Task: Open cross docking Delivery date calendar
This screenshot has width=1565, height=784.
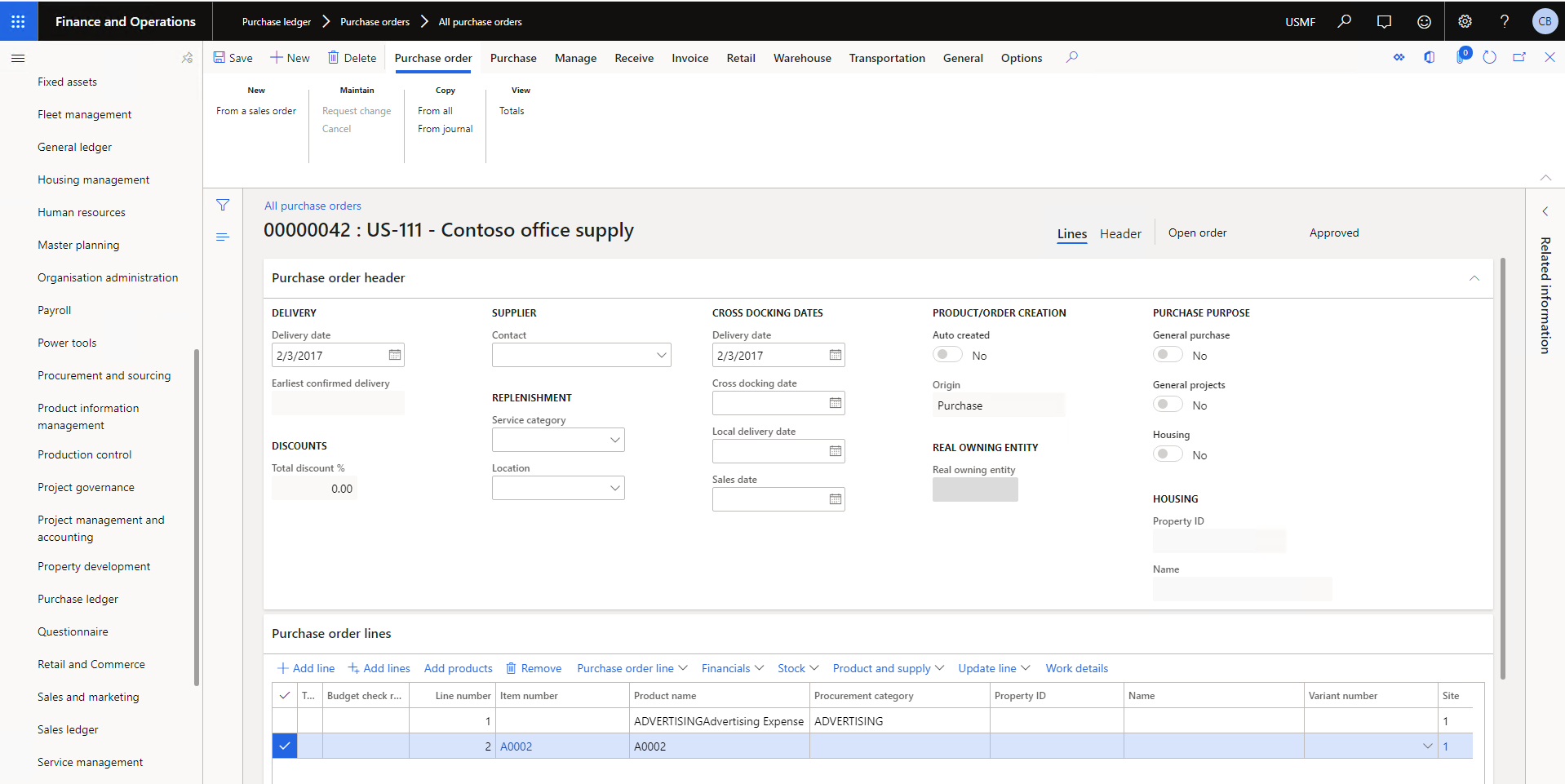Action: pyautogui.click(x=836, y=355)
